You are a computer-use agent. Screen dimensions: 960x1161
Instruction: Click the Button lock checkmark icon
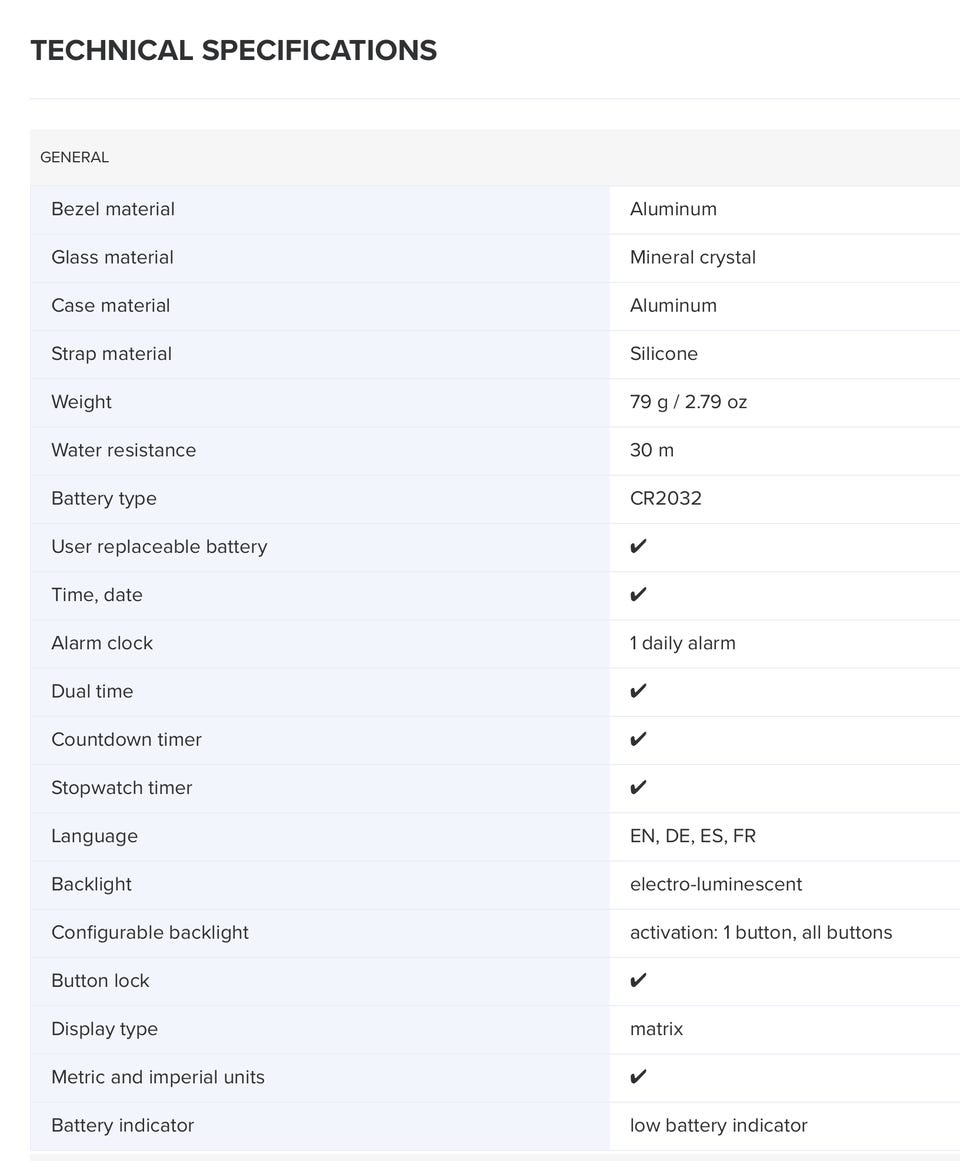[x=638, y=980]
